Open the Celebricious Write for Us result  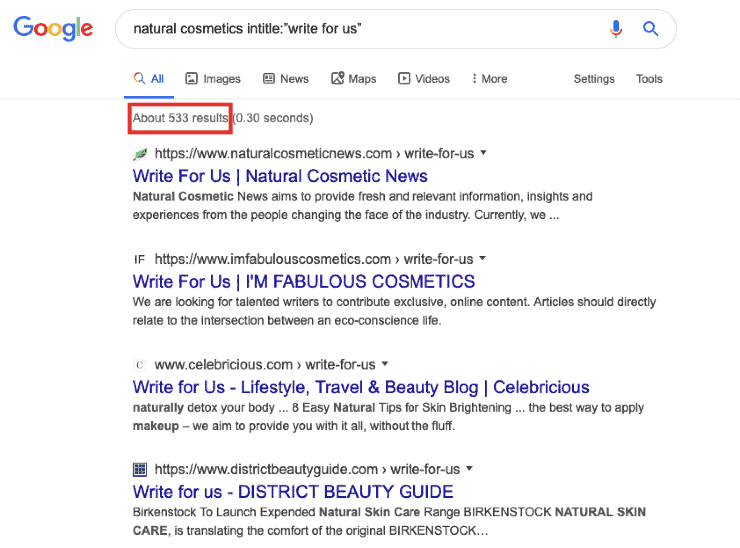point(361,387)
